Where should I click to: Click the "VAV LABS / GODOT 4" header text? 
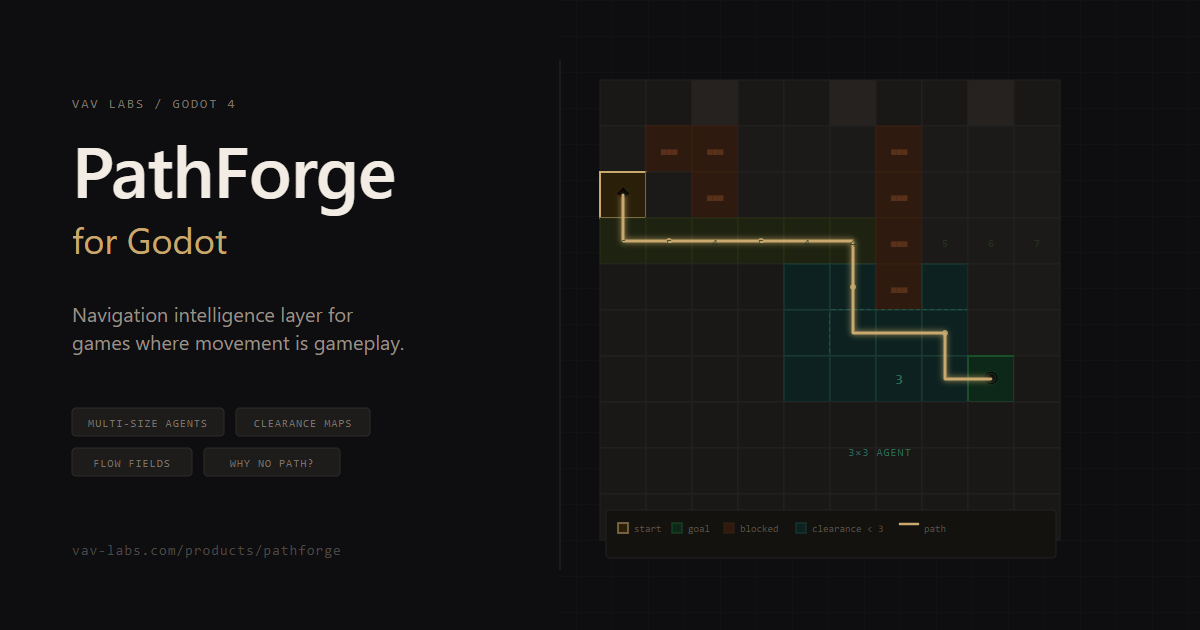point(154,104)
